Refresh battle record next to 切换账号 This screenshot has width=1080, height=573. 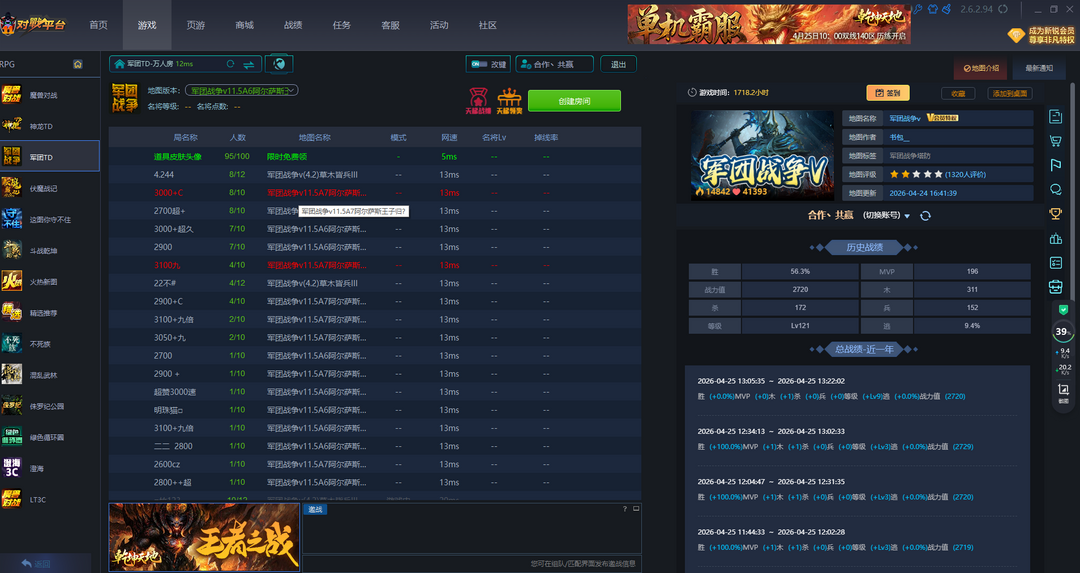click(x=925, y=216)
